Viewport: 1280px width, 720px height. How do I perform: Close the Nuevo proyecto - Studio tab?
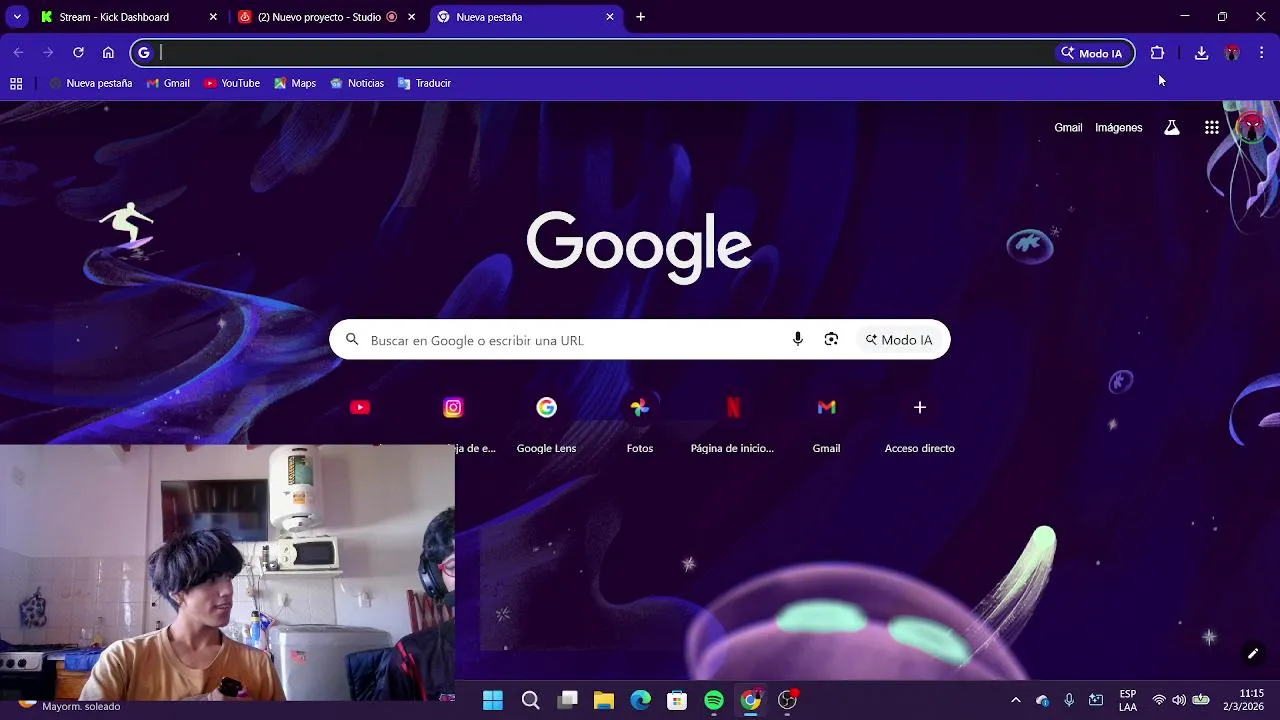pos(411,17)
